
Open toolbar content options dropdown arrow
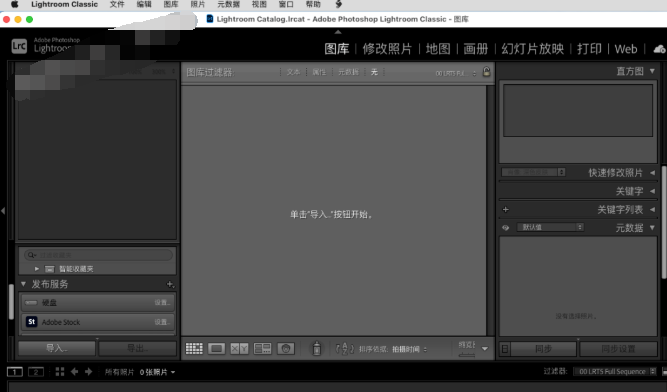[485, 349]
